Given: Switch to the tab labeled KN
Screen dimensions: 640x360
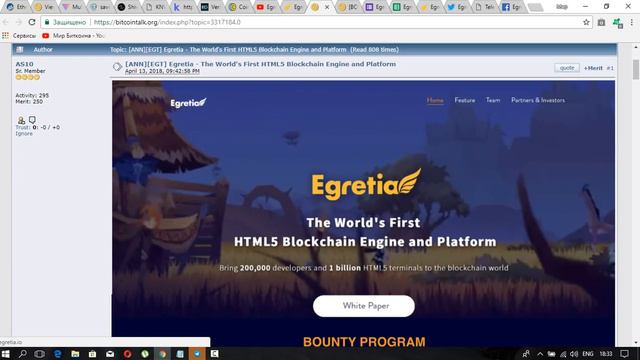Looking at the screenshot, I should click(x=155, y=7).
